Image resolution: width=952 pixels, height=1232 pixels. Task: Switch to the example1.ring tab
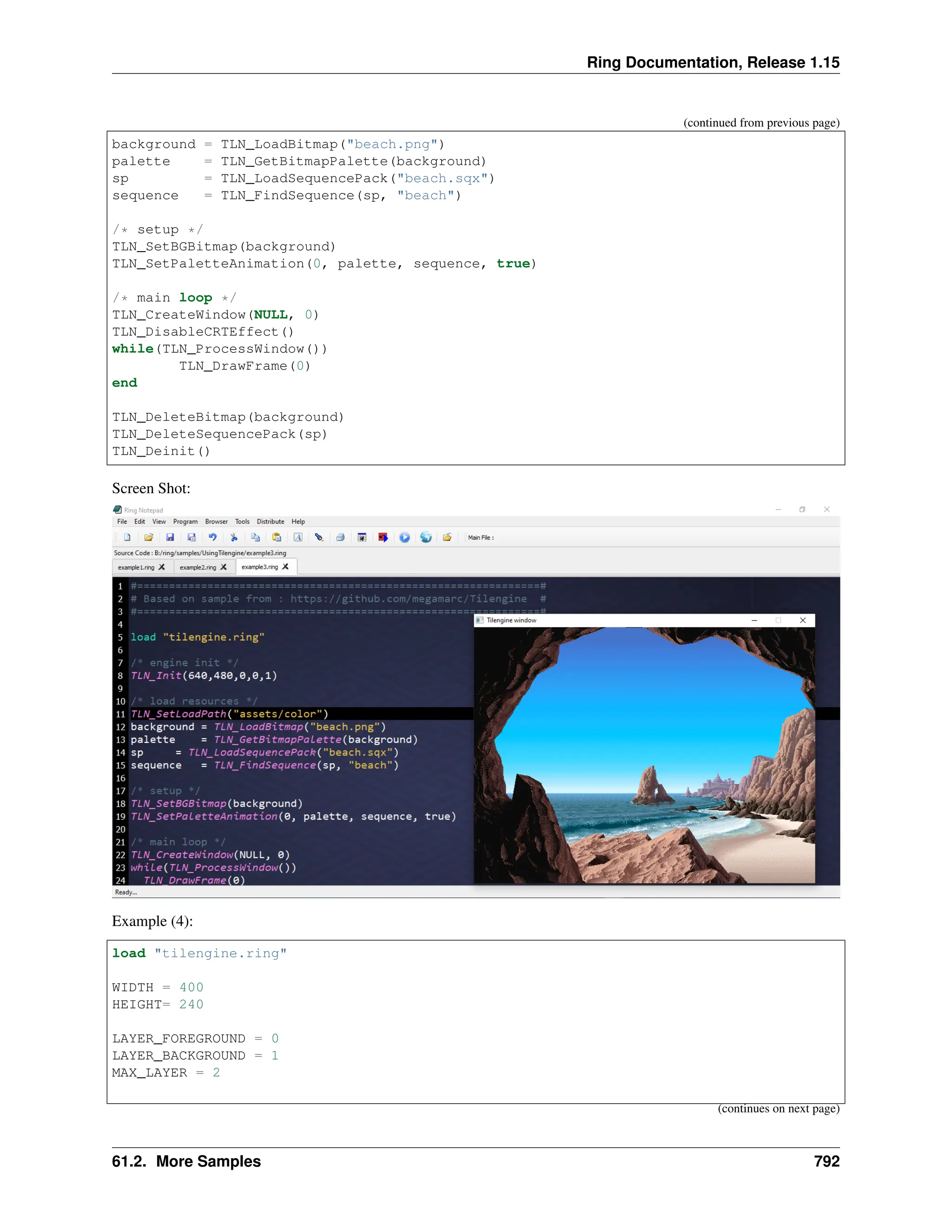[x=136, y=568]
